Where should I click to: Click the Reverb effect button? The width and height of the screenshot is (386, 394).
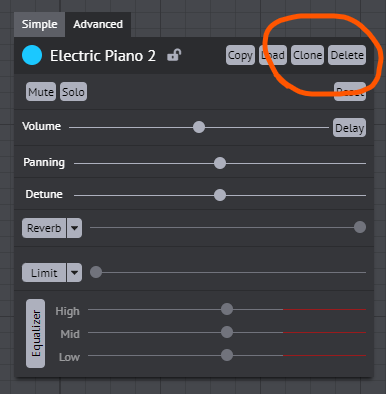[x=44, y=228]
